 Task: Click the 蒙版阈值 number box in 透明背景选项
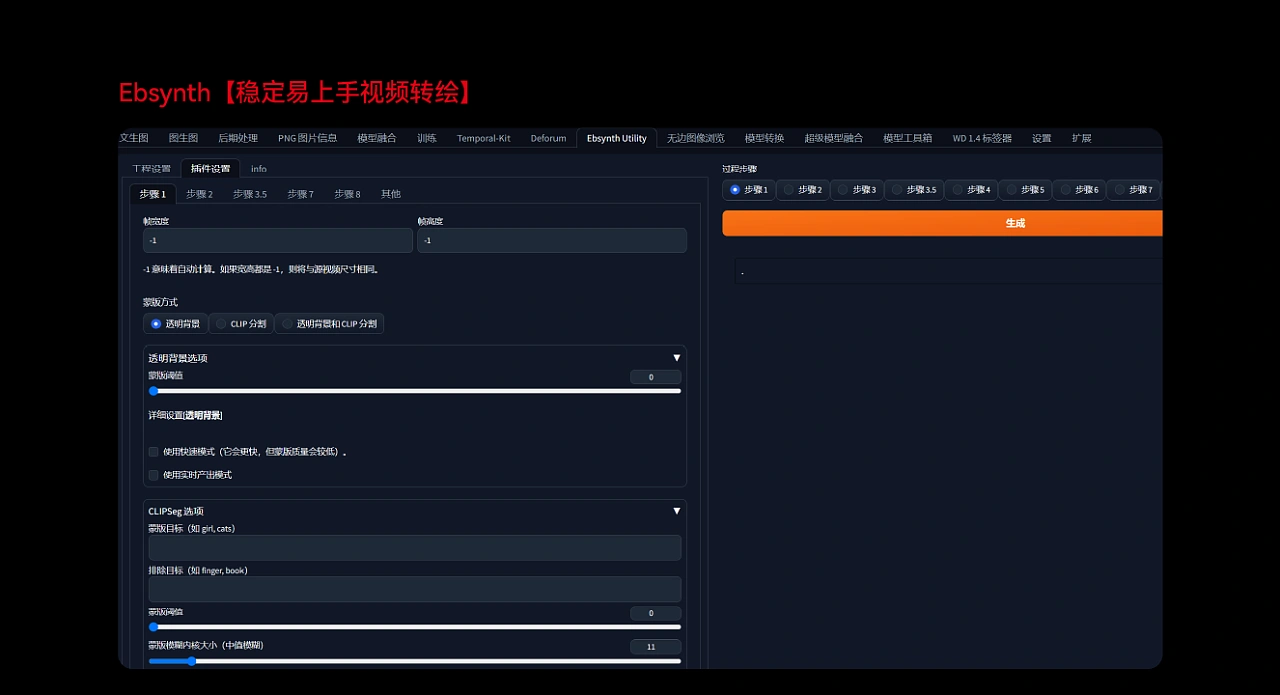tap(656, 377)
